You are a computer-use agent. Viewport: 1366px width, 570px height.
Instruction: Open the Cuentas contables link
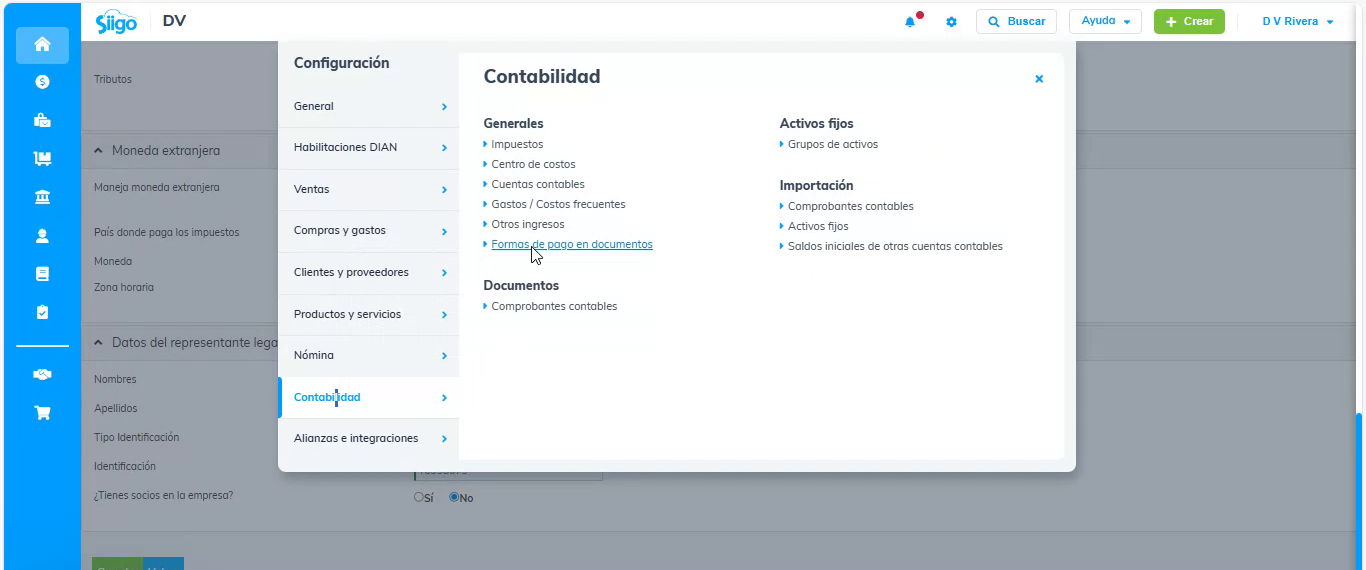pyautogui.click(x=538, y=184)
